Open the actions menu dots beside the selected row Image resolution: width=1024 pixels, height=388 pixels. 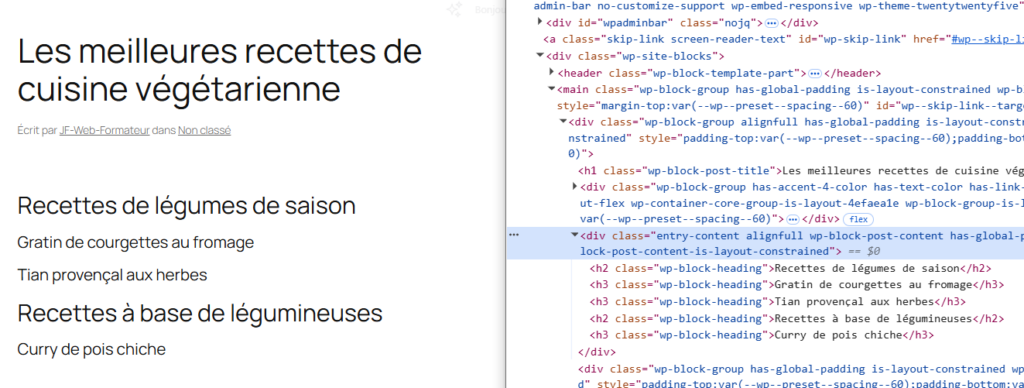[x=514, y=234]
